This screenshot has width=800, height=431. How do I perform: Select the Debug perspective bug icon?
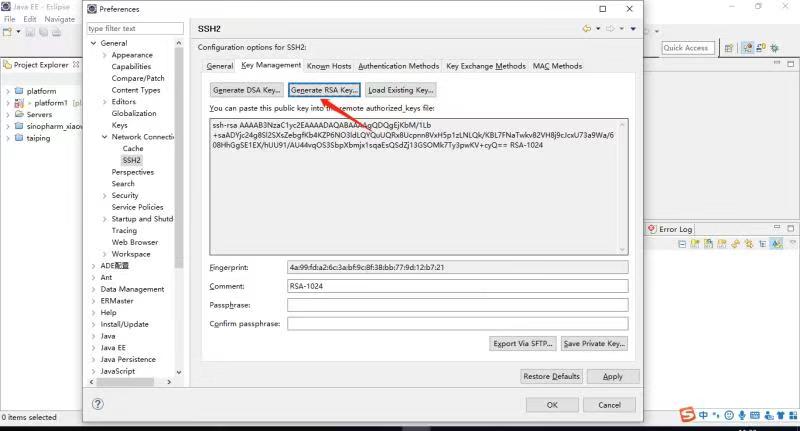pyautogui.click(x=774, y=48)
